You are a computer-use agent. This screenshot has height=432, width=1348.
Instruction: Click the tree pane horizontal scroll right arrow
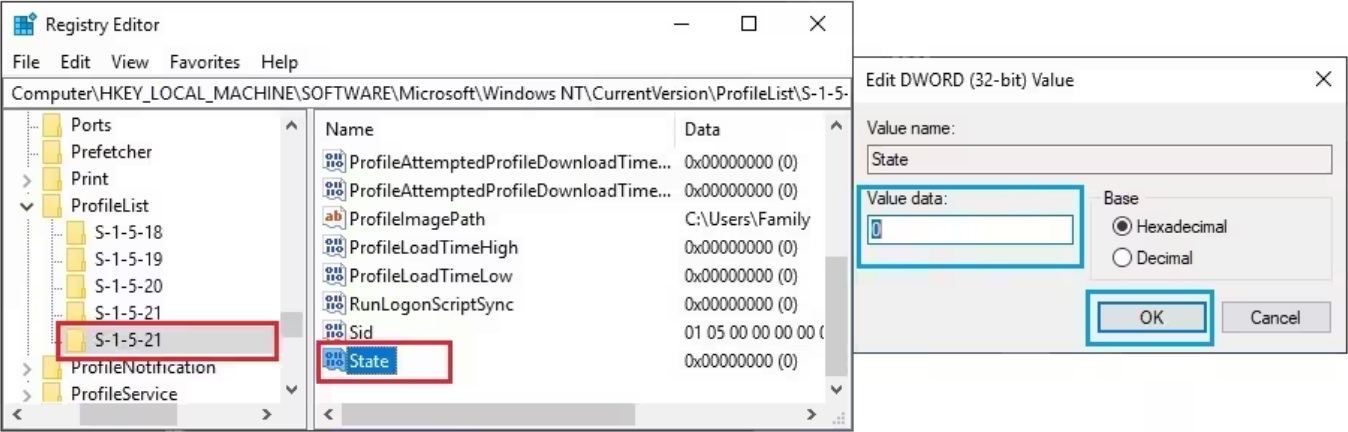click(266, 414)
